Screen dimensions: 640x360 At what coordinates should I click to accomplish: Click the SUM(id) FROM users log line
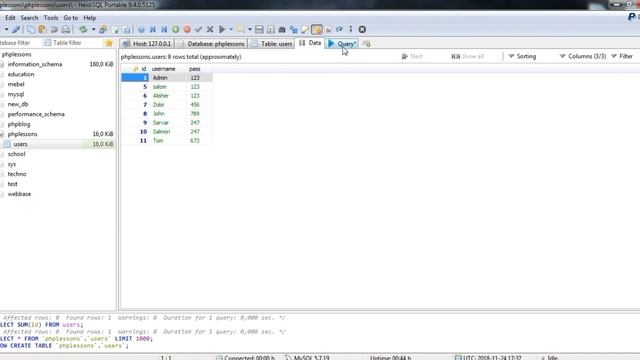pyautogui.click(x=42, y=324)
